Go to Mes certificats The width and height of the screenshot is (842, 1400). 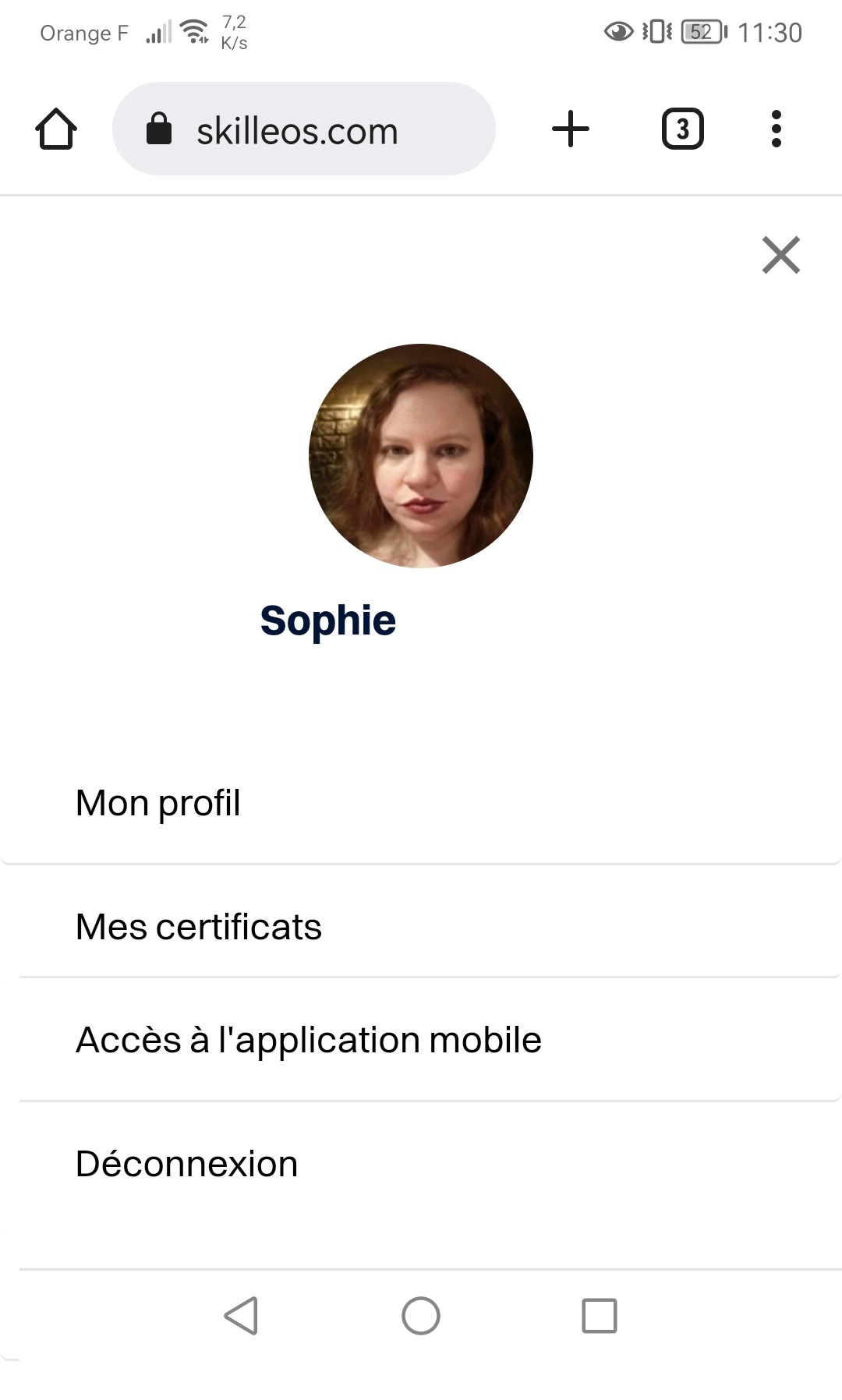coord(421,926)
